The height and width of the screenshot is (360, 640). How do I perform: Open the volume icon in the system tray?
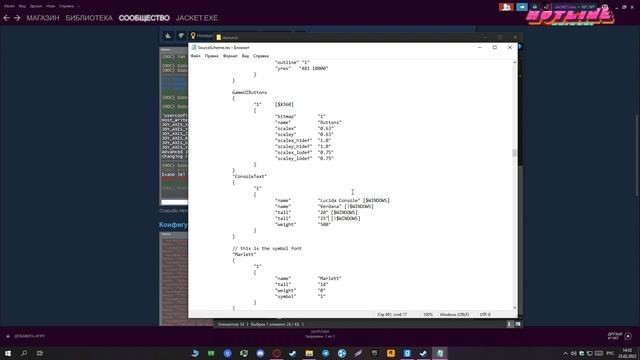tap(573, 353)
